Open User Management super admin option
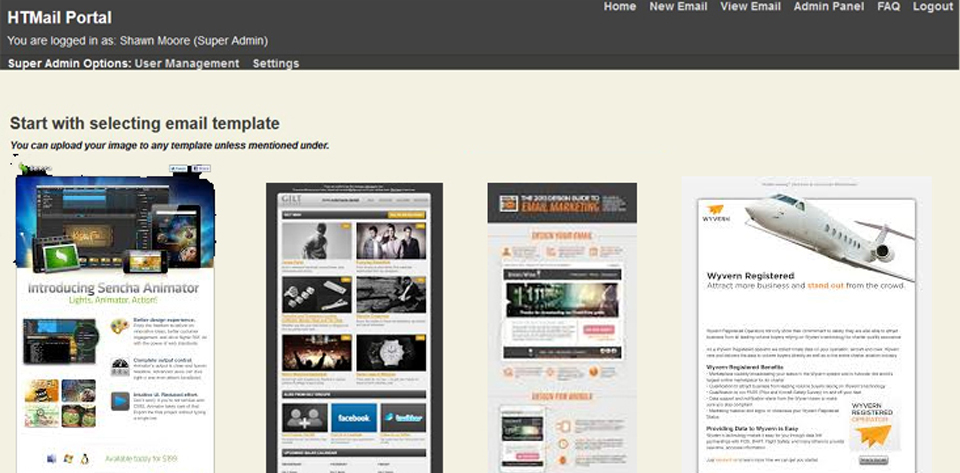This screenshot has height=473, width=960. tap(187, 63)
